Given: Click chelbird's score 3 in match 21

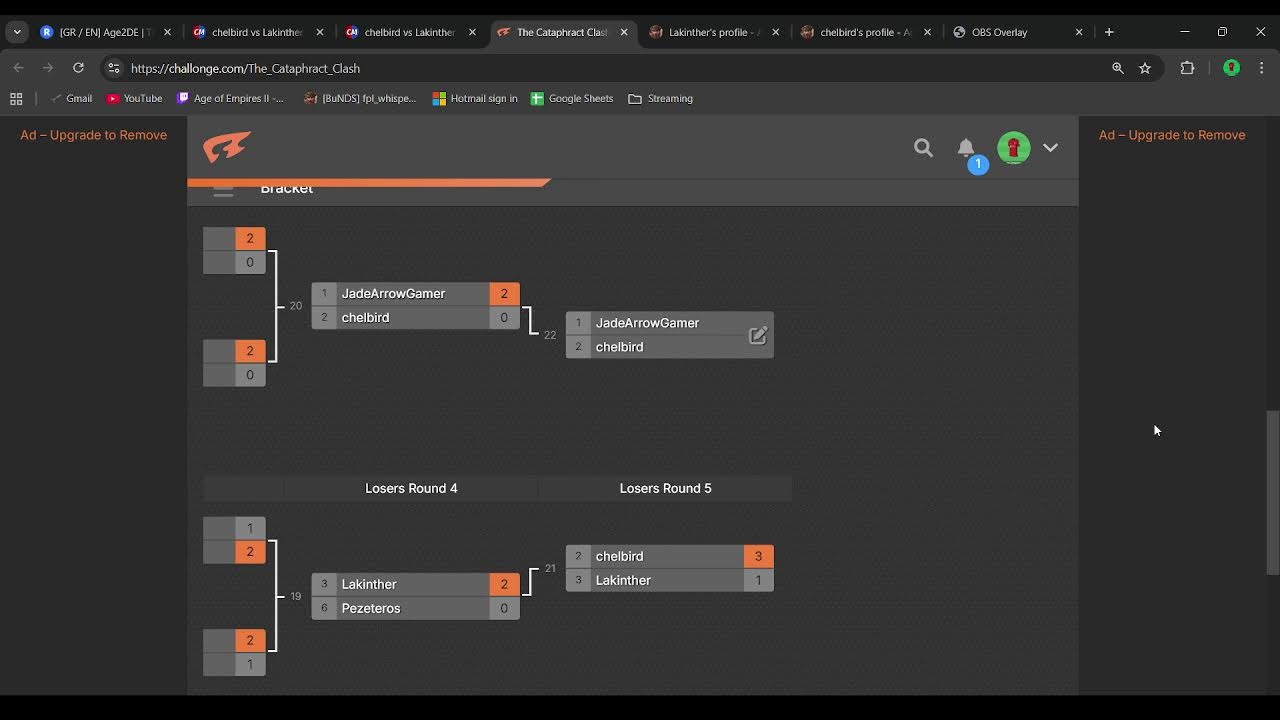Looking at the screenshot, I should click(x=758, y=556).
